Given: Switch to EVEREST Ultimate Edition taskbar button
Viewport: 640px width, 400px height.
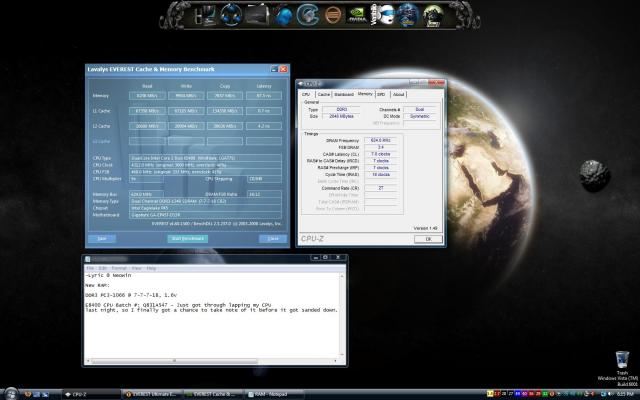Looking at the screenshot, I should pyautogui.click(x=151, y=394).
